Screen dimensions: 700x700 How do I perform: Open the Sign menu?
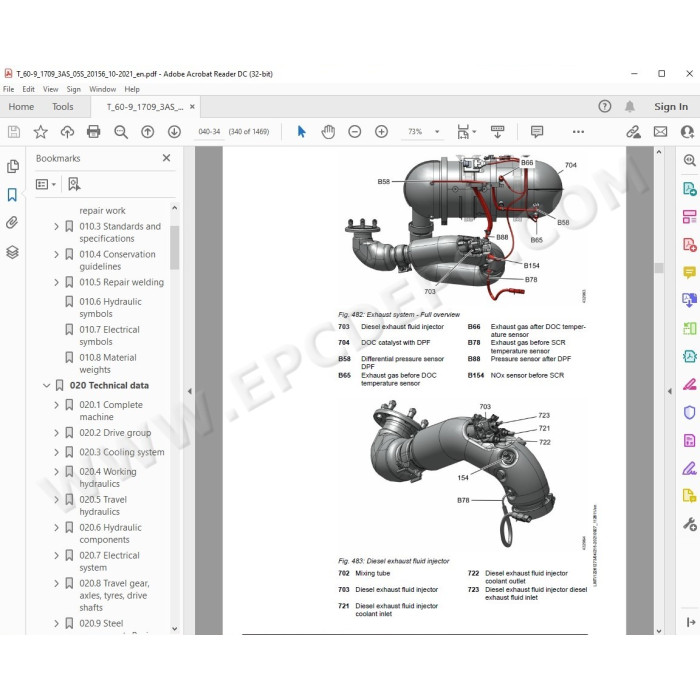74,89
